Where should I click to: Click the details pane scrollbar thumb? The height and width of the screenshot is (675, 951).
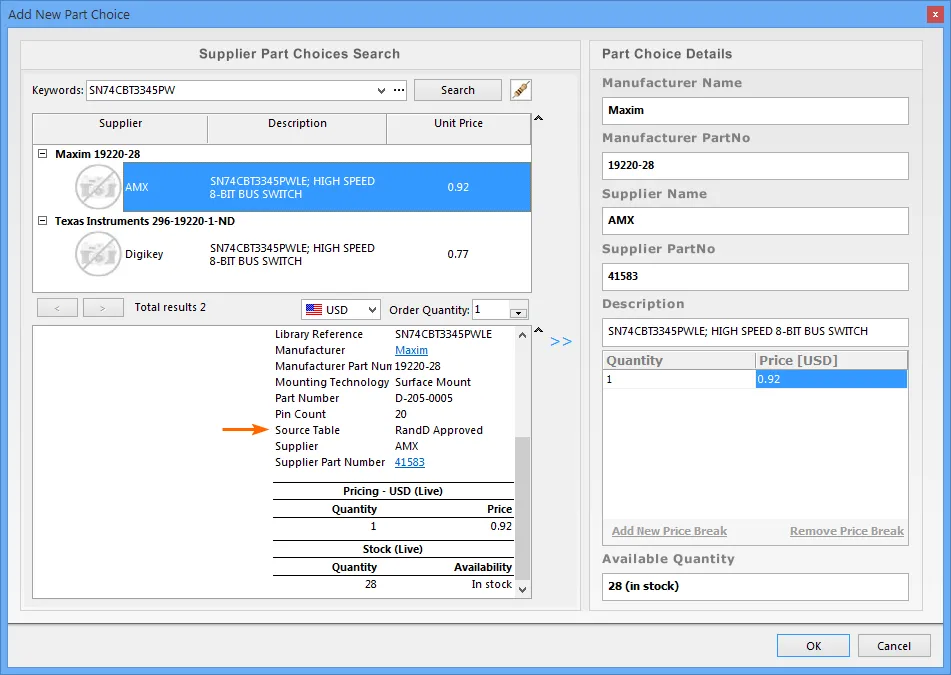(522, 508)
